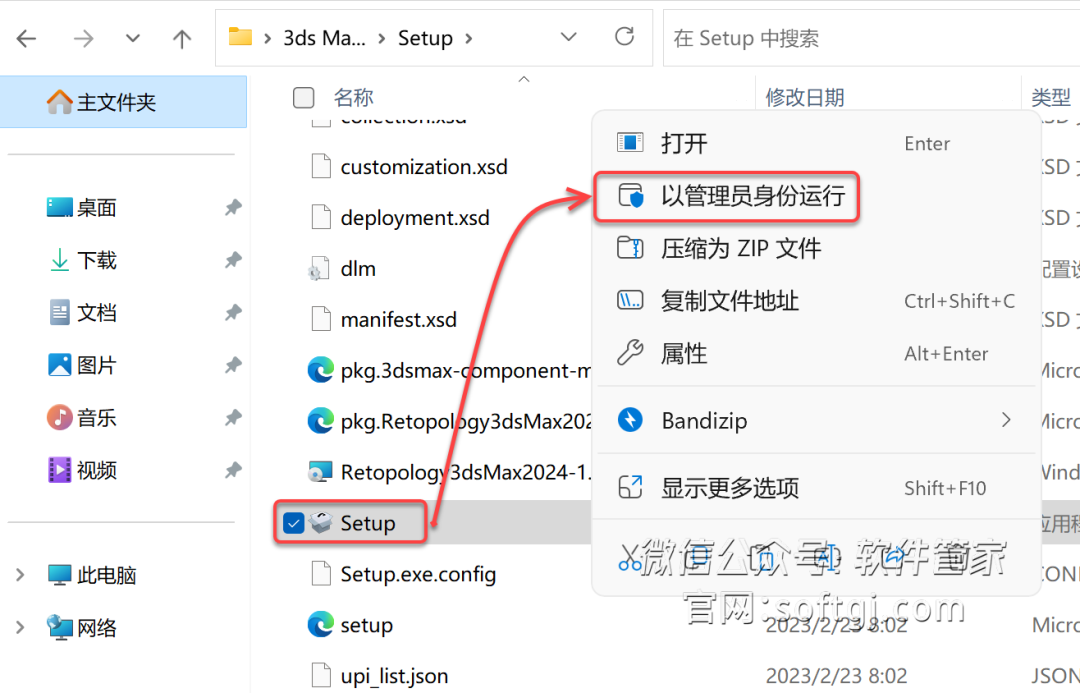The width and height of the screenshot is (1080, 693).
Task: Uncheck the Setup file checkbox
Action: pos(294,523)
